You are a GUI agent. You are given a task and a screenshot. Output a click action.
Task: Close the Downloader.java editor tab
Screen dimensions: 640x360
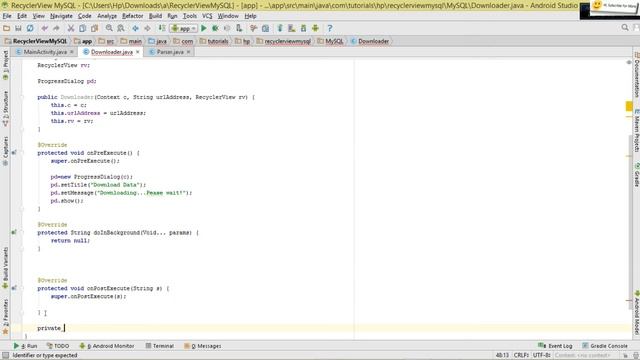tap(138, 52)
